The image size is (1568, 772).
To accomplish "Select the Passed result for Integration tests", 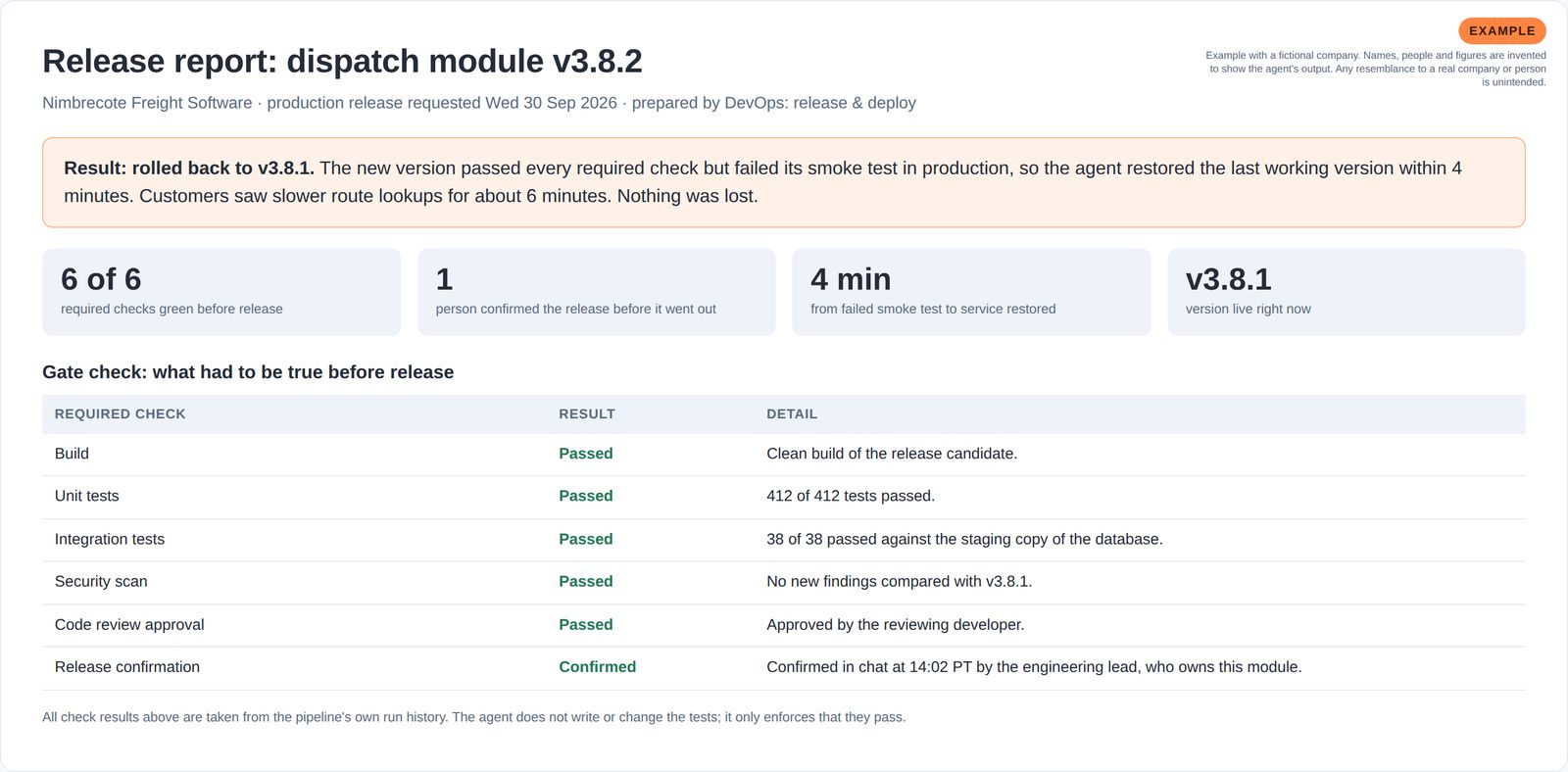I will tap(586, 539).
